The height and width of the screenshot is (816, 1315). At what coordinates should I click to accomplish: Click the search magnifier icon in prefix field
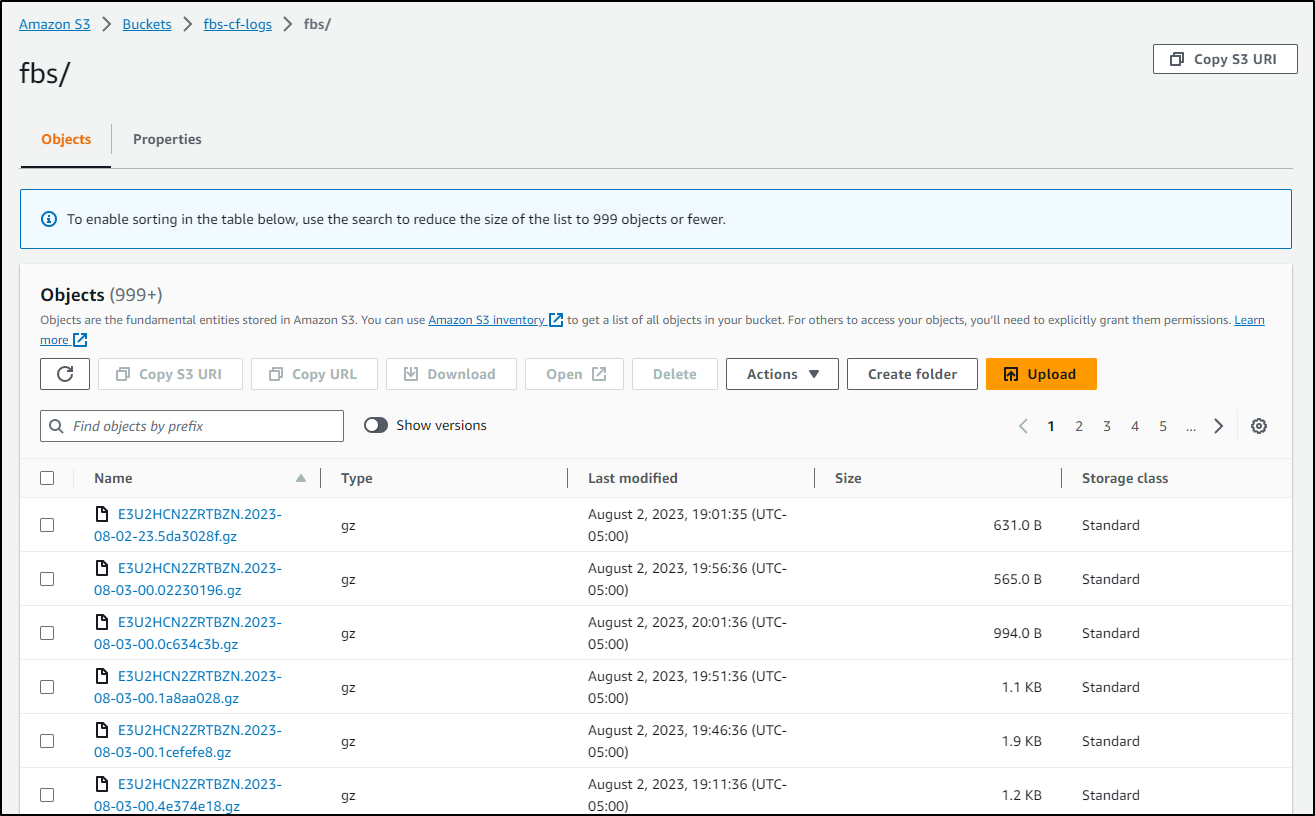(57, 426)
